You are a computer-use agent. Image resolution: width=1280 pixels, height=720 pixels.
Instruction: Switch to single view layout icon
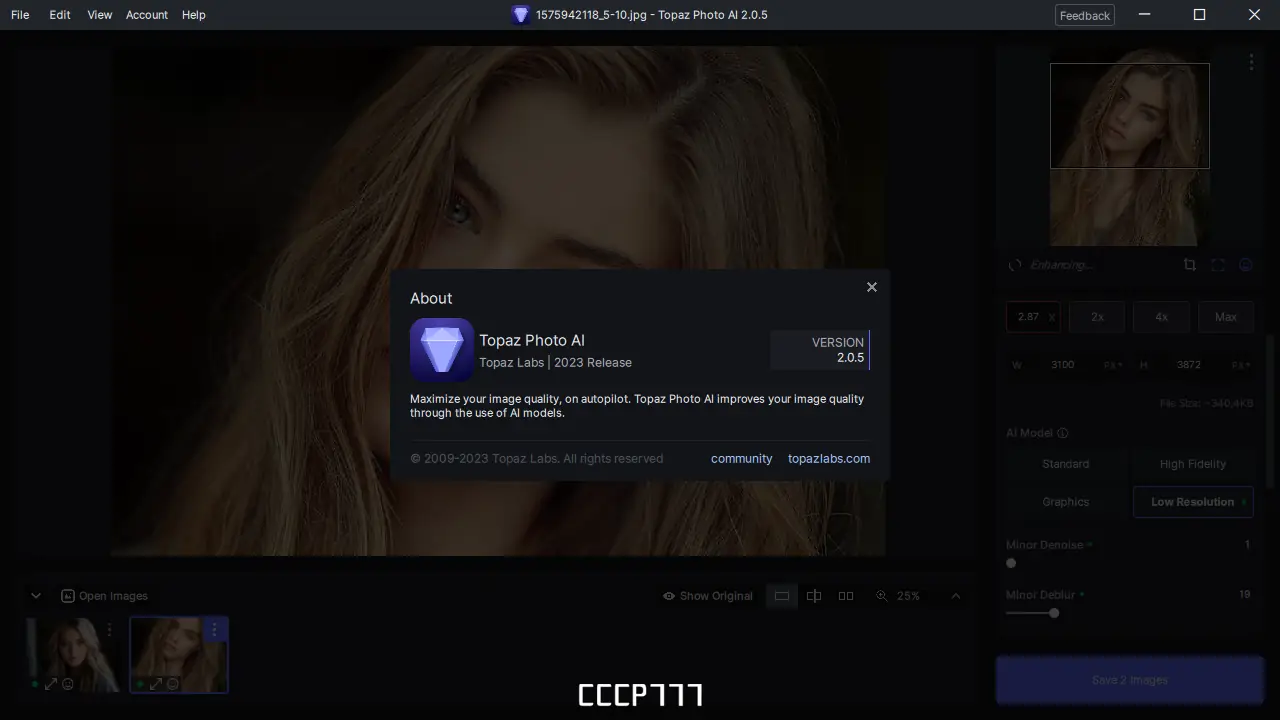[x=782, y=596]
